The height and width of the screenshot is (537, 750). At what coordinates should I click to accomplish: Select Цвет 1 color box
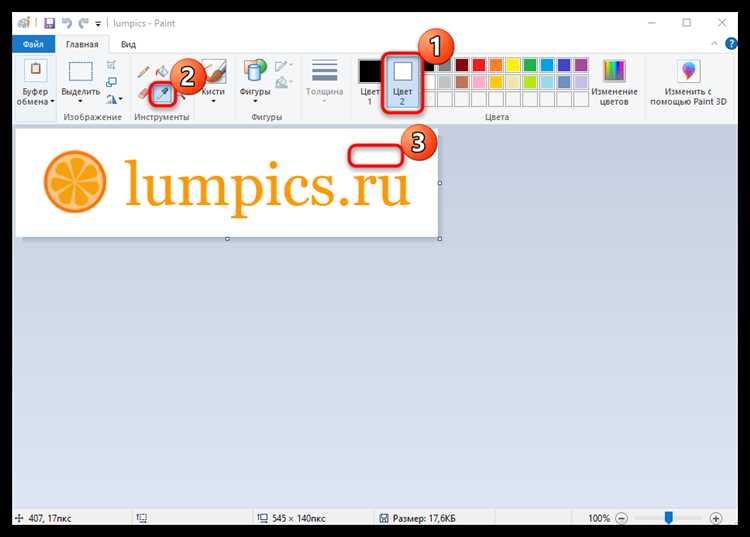(x=370, y=82)
